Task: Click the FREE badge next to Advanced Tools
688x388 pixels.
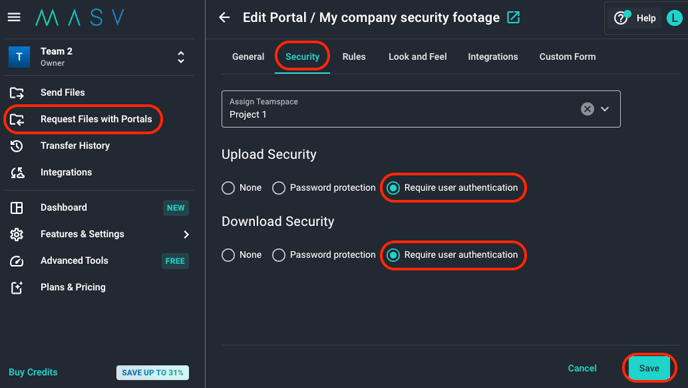Action: pos(175,261)
